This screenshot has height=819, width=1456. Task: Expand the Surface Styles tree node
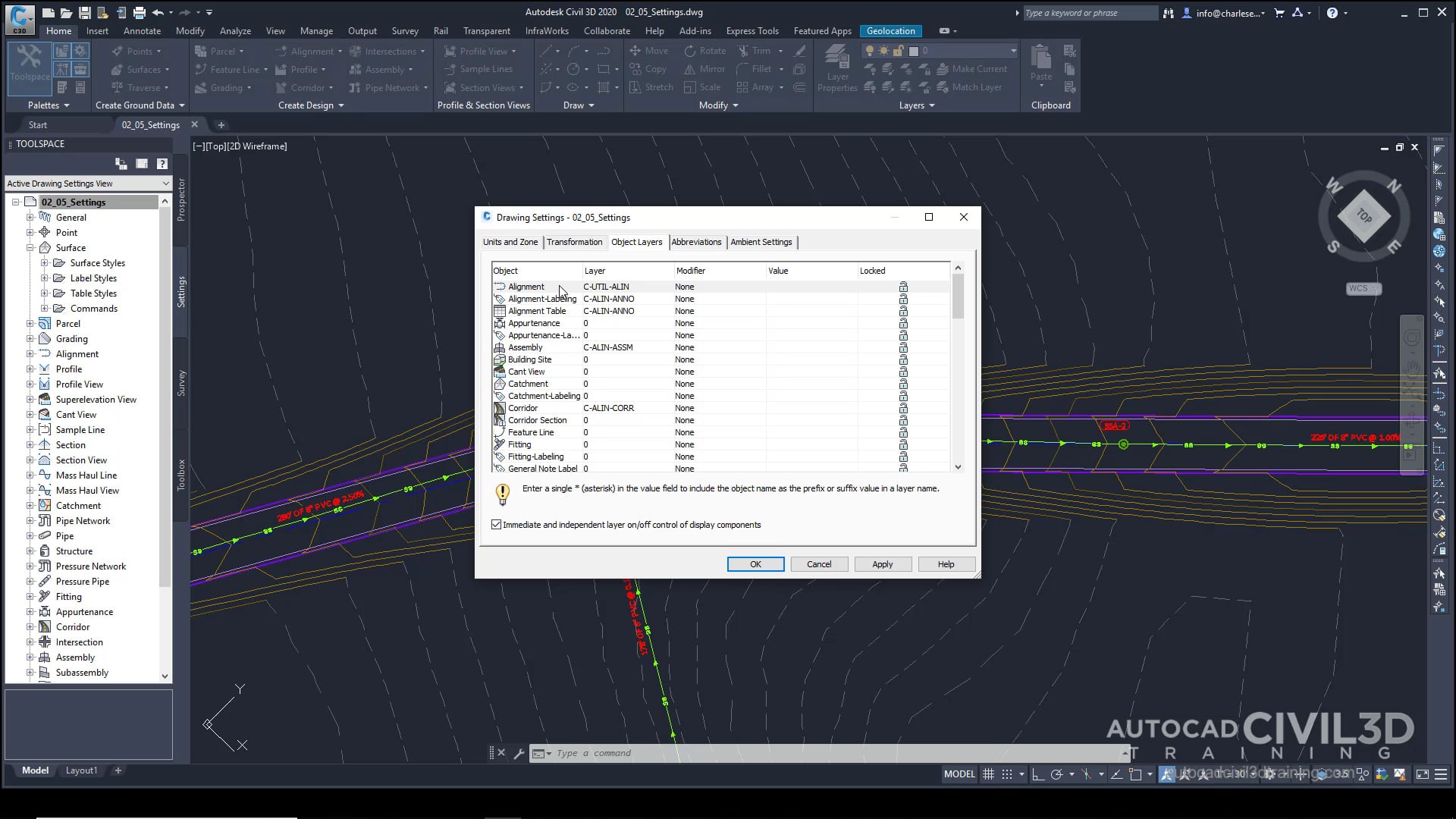click(45, 263)
